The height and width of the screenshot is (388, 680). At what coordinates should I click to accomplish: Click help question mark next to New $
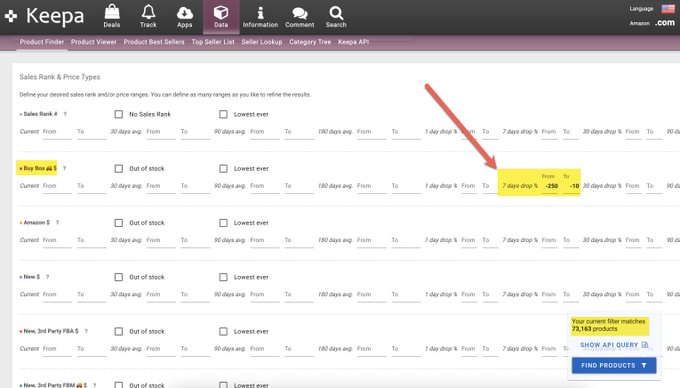(47, 277)
